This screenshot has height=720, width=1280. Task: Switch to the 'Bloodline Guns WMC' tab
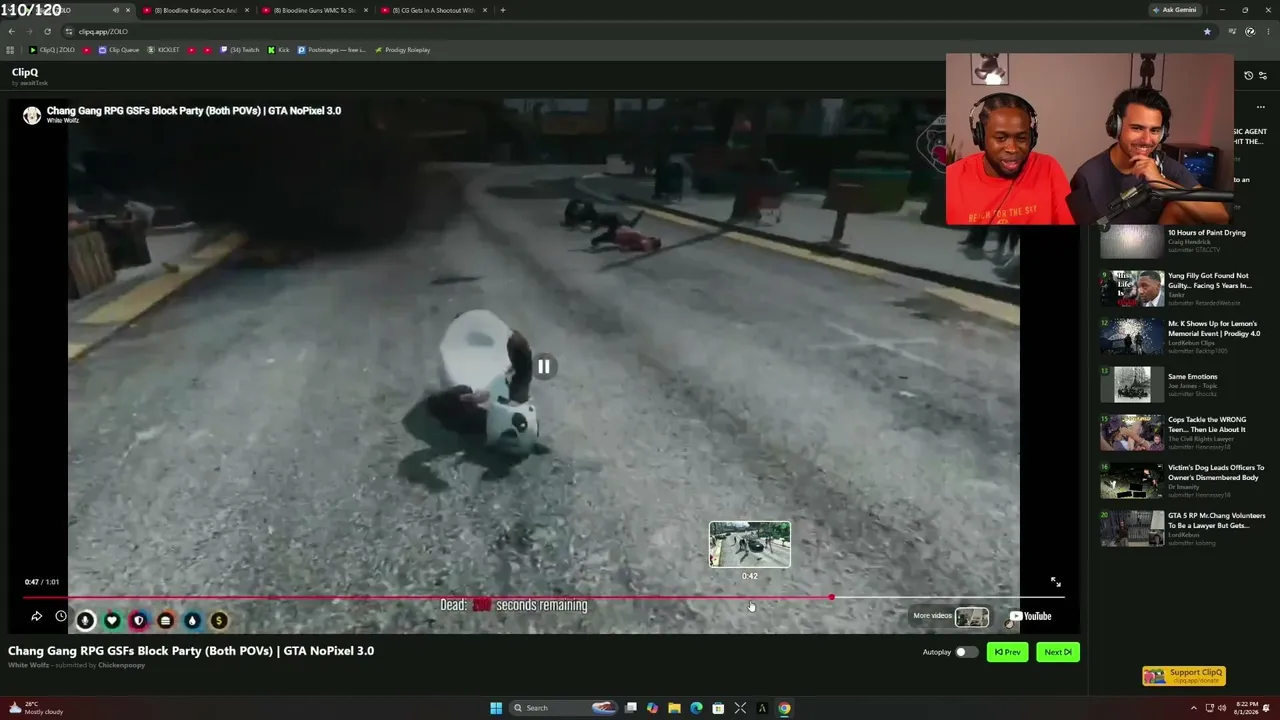tap(314, 10)
